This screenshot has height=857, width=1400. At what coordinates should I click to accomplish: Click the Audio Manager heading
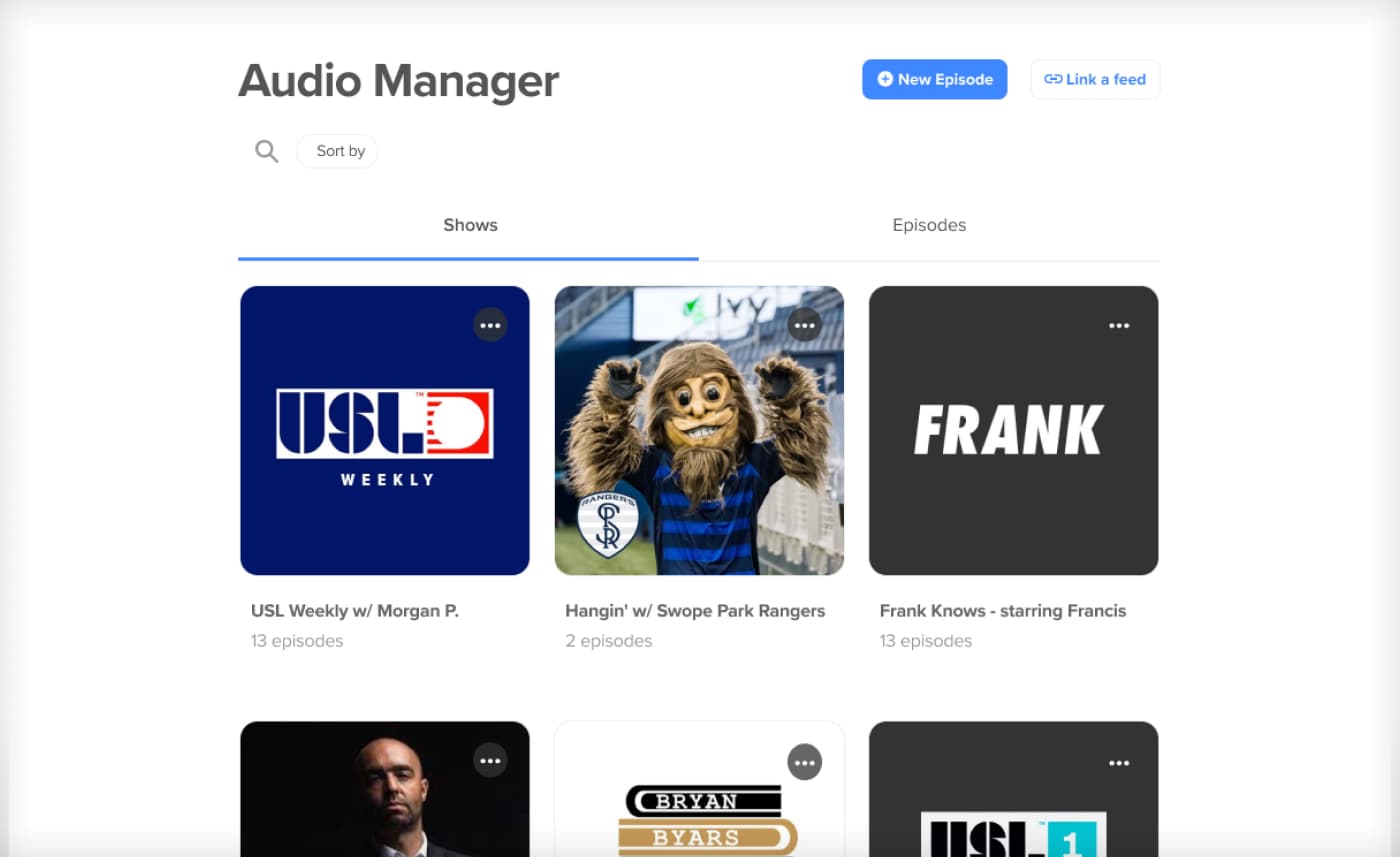398,82
